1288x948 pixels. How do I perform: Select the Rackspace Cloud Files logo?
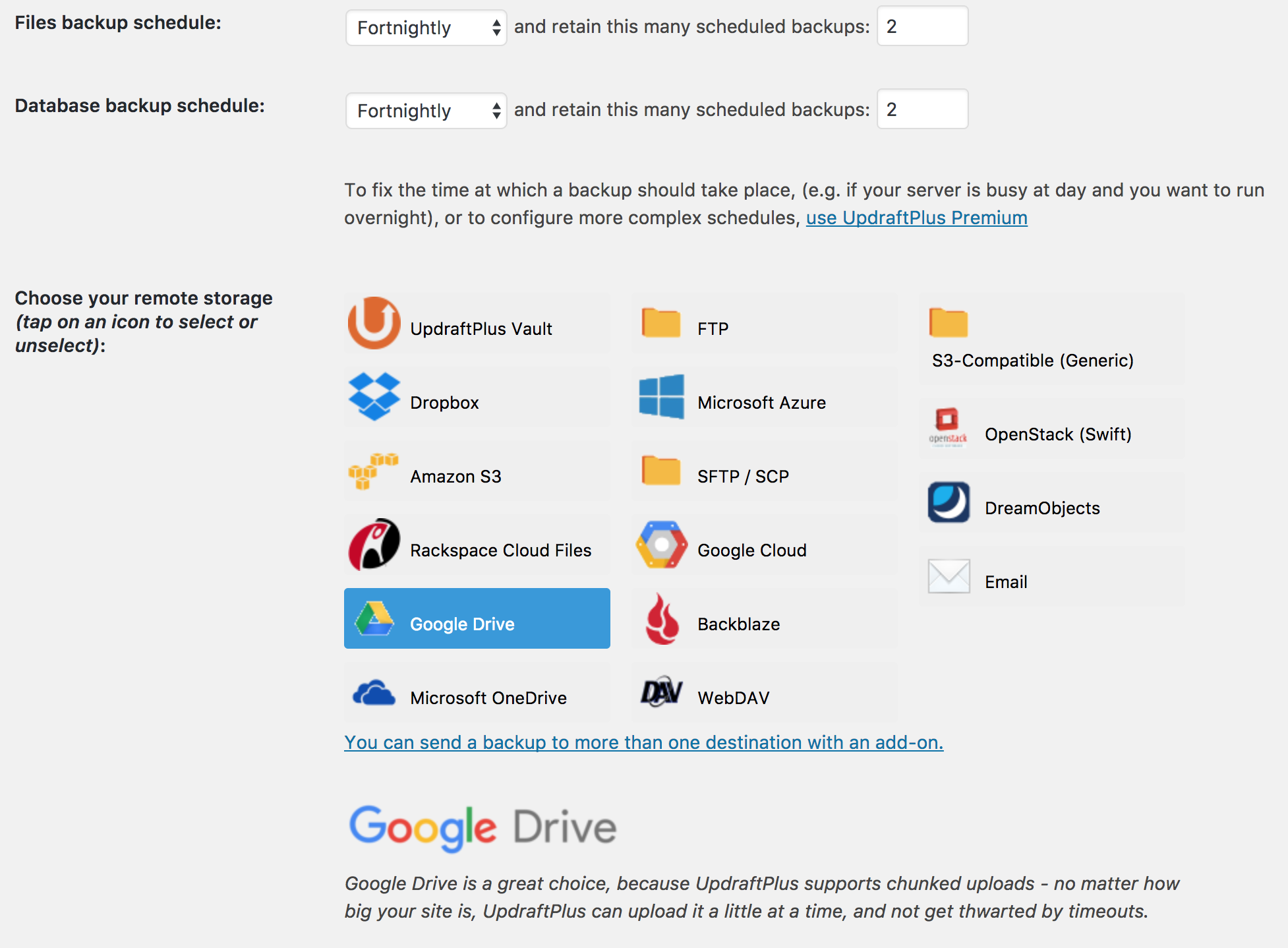click(x=374, y=545)
